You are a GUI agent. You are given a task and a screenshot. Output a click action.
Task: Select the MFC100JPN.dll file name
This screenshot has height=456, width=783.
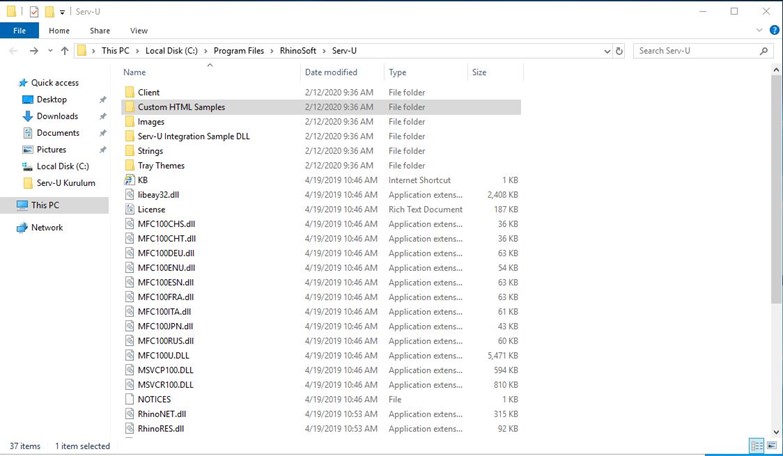click(x=165, y=326)
